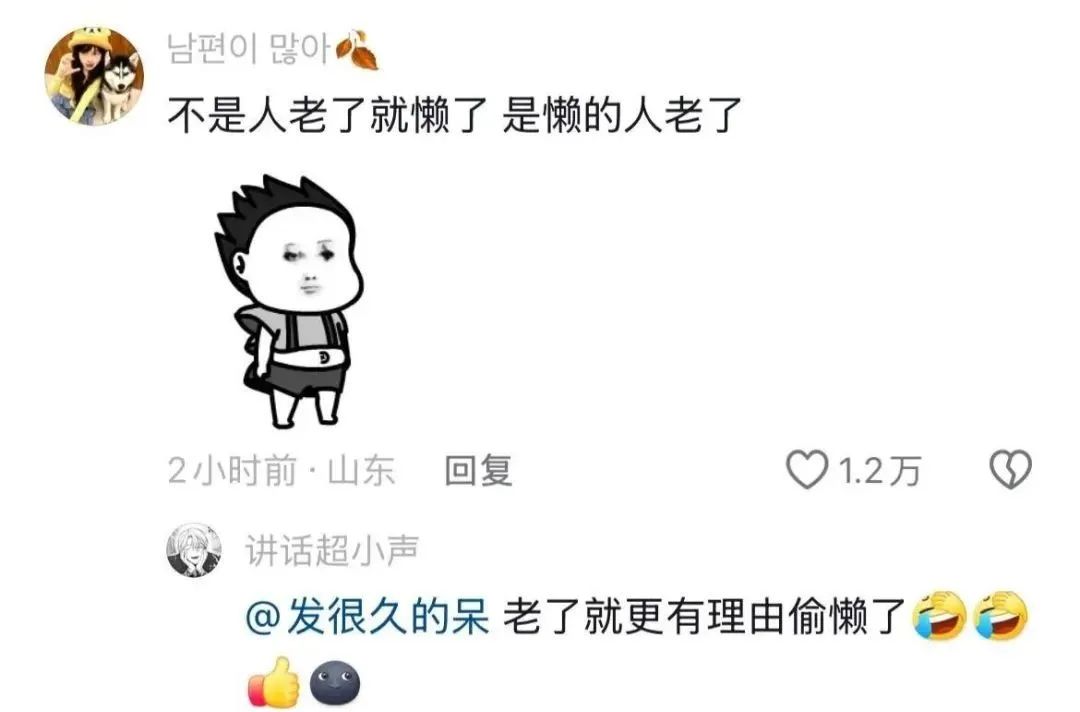This screenshot has height=712, width=1080.
Task: Open the profile of 남편이 많아 via the username
Action: [249, 49]
